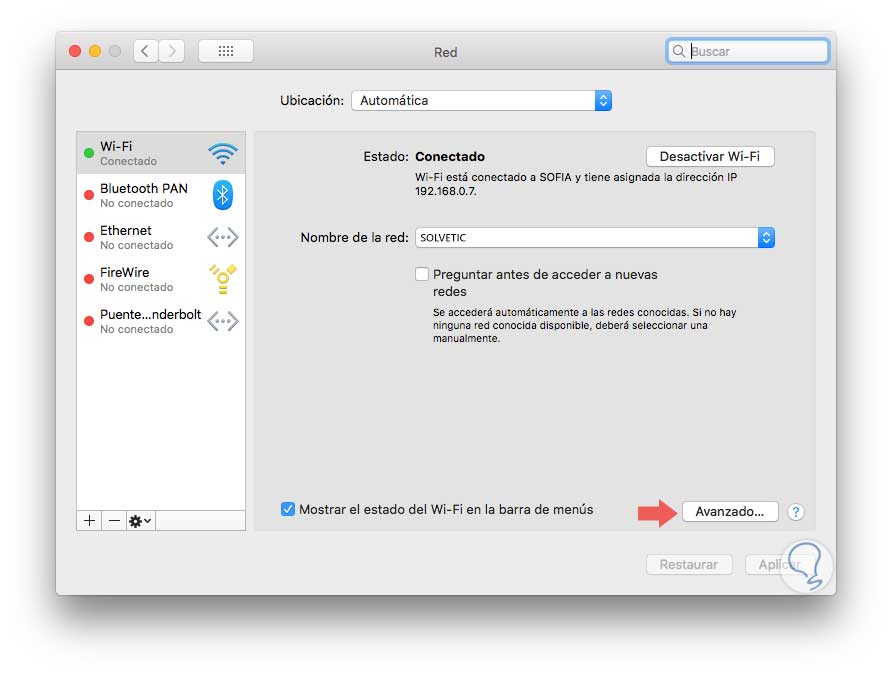Enable Preguntar antes de acceder a nuevas redes
Viewport: 892px width, 675px height.
click(422, 274)
